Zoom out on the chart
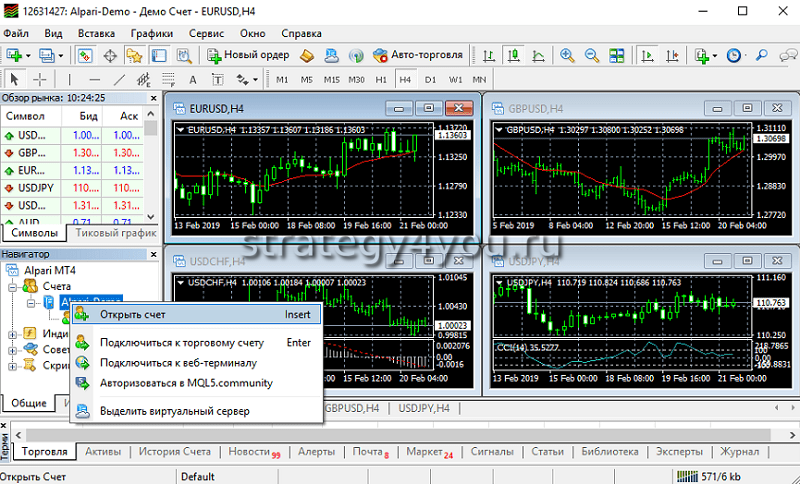The width and height of the screenshot is (800, 484). coord(590,55)
